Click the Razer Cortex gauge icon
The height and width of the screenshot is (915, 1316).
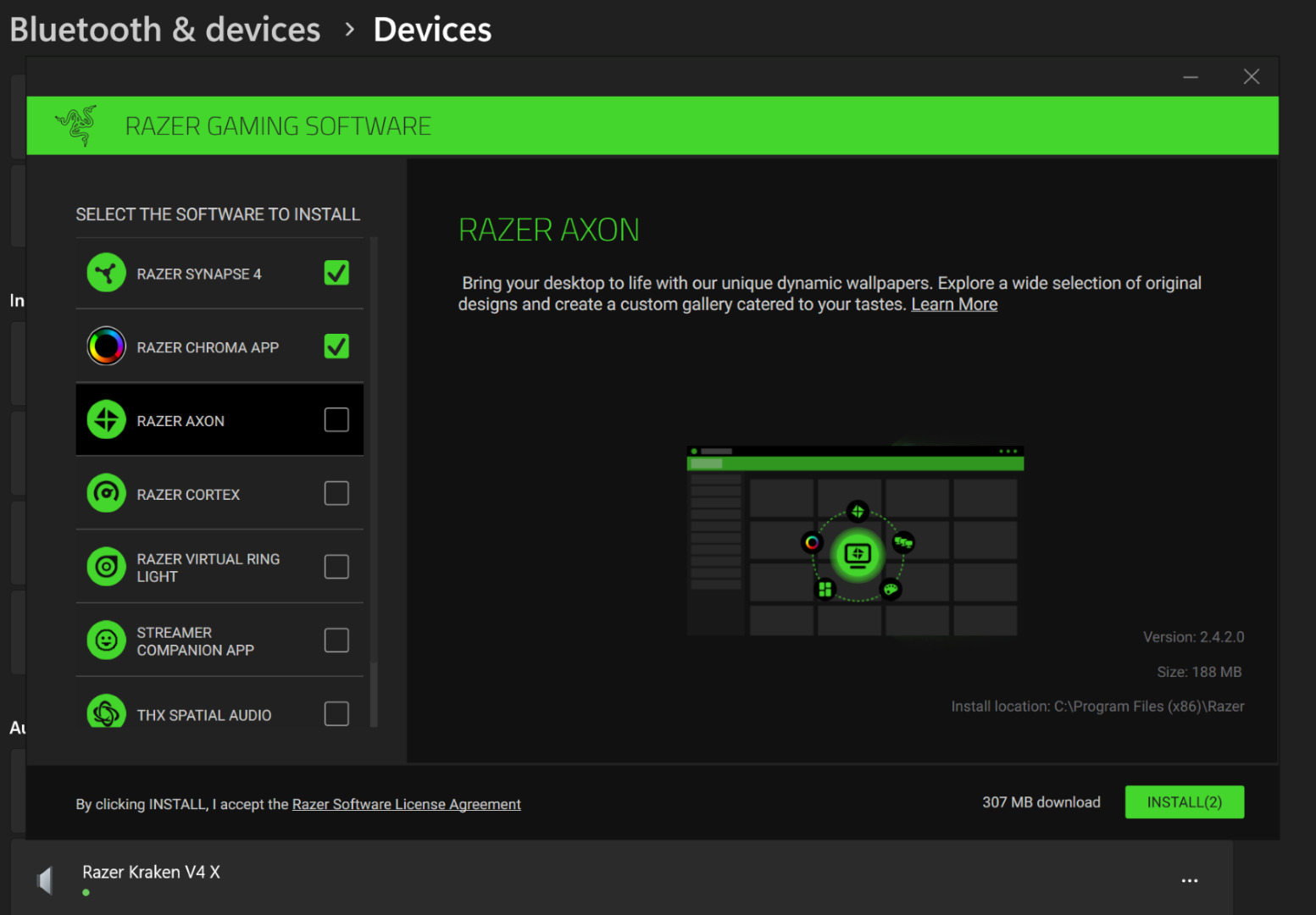(106, 493)
